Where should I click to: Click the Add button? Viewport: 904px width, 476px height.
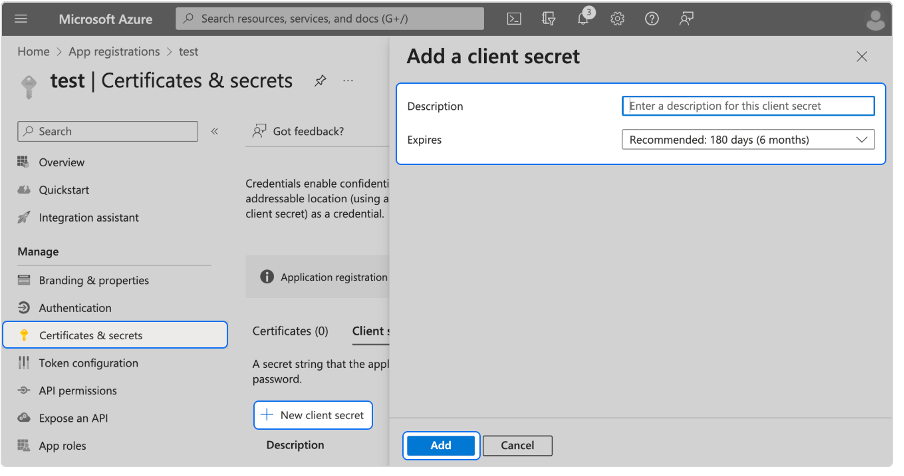(x=440, y=445)
